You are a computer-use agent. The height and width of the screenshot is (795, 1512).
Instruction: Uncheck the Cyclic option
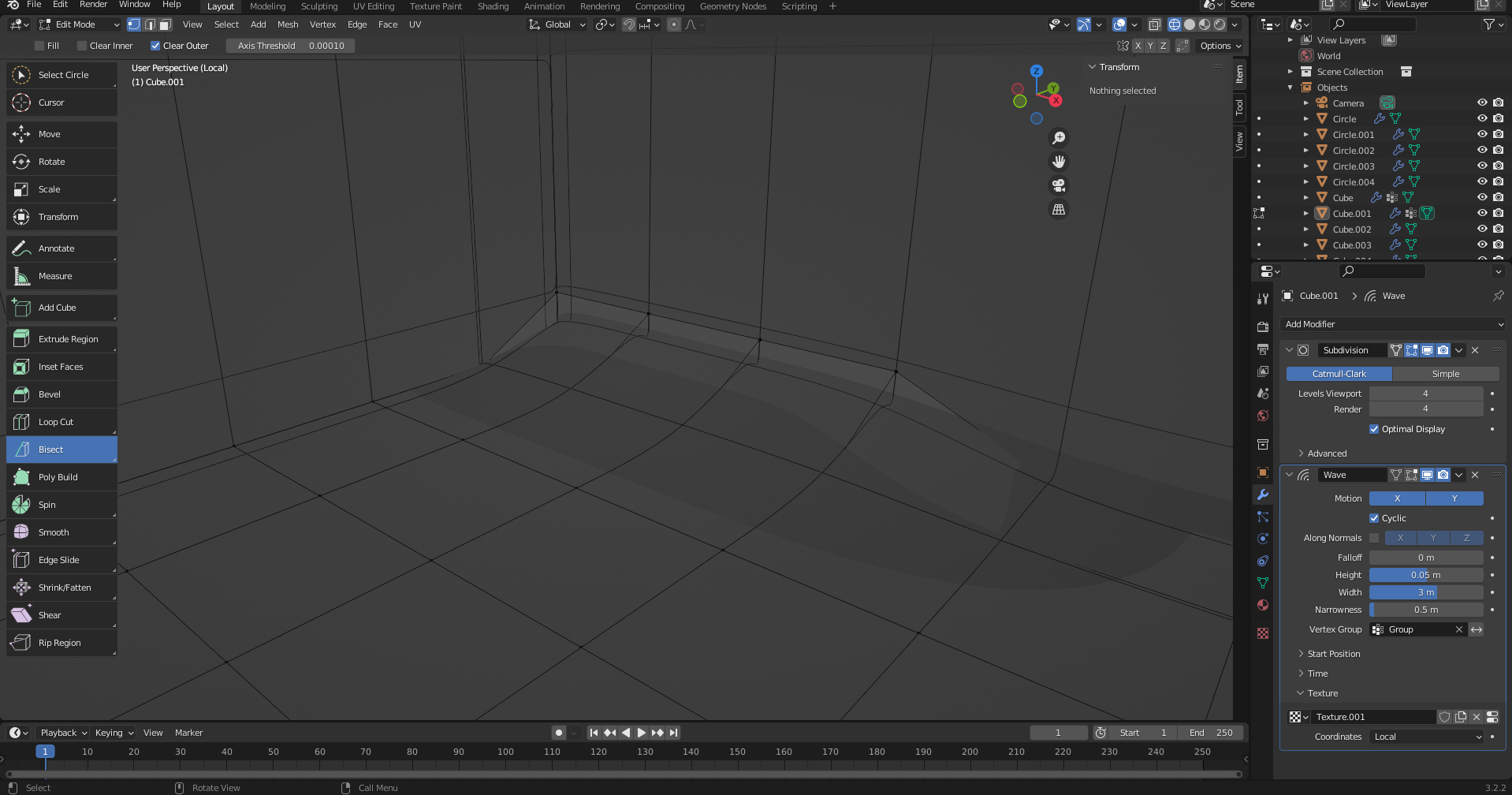[x=1374, y=518]
